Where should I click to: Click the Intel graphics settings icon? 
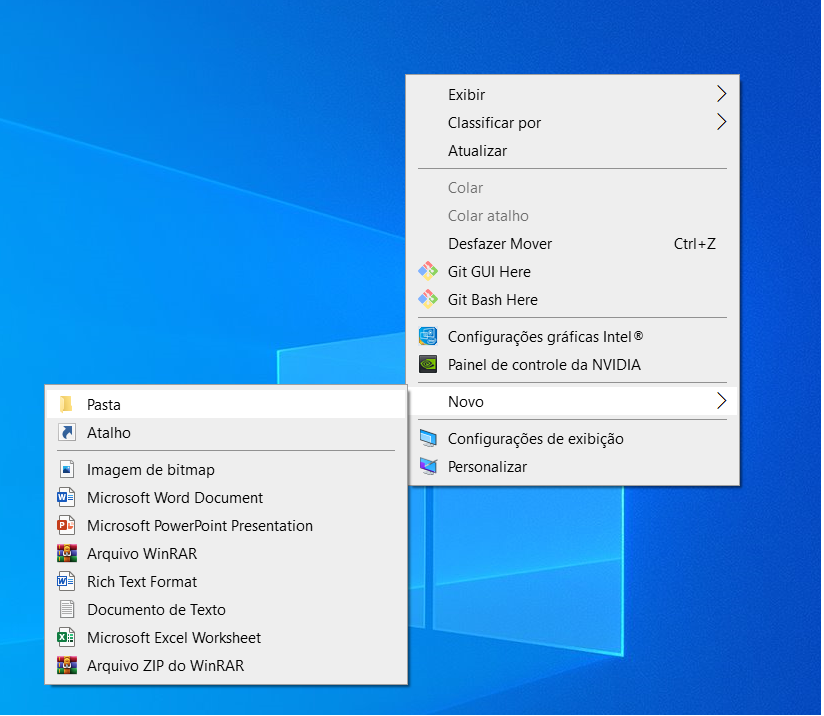(428, 336)
